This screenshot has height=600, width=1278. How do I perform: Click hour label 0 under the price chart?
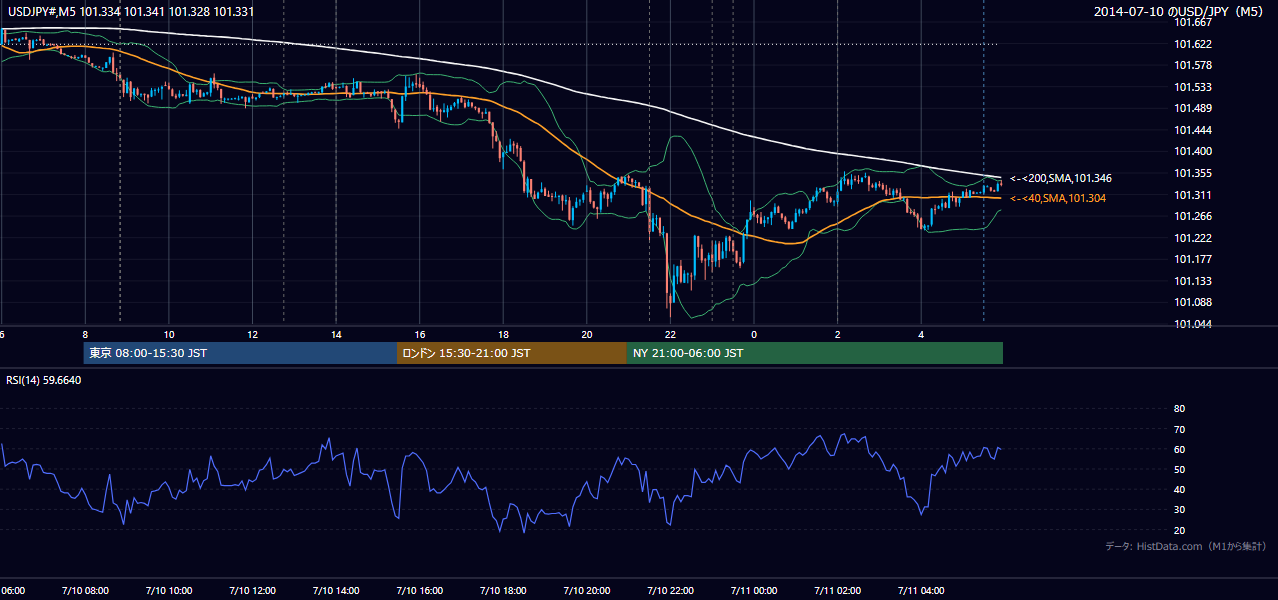(x=754, y=334)
